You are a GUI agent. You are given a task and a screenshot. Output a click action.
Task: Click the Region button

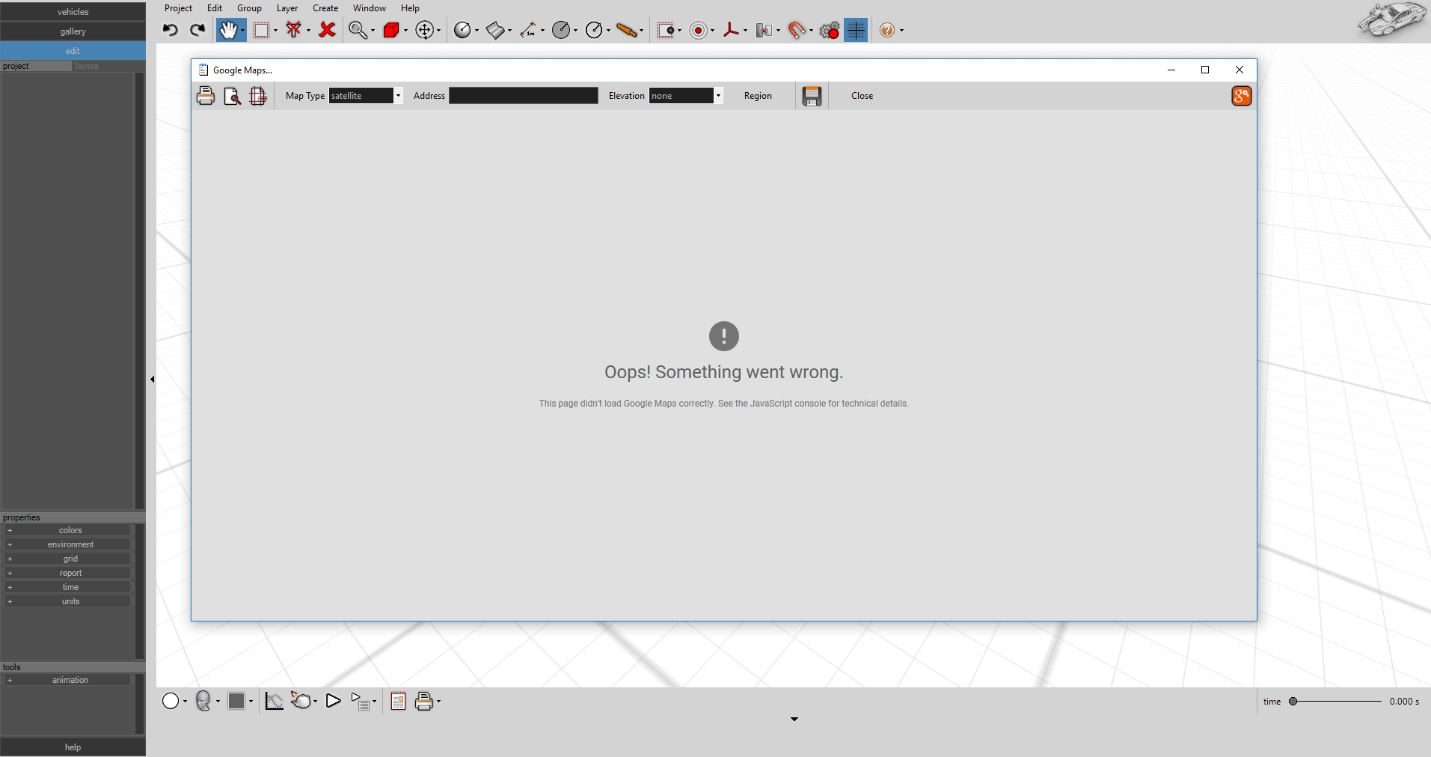click(758, 96)
